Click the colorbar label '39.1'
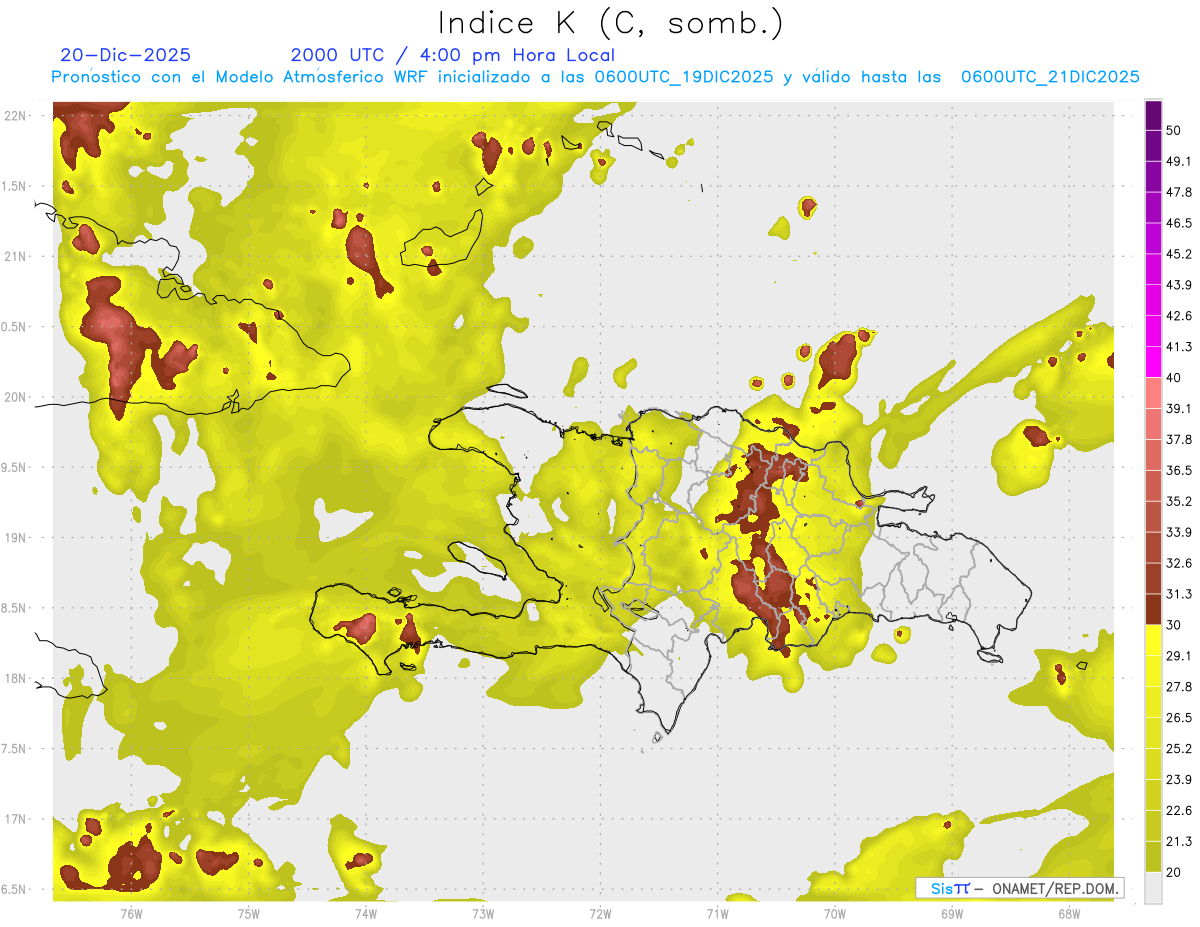1200x927 pixels. tap(1178, 408)
